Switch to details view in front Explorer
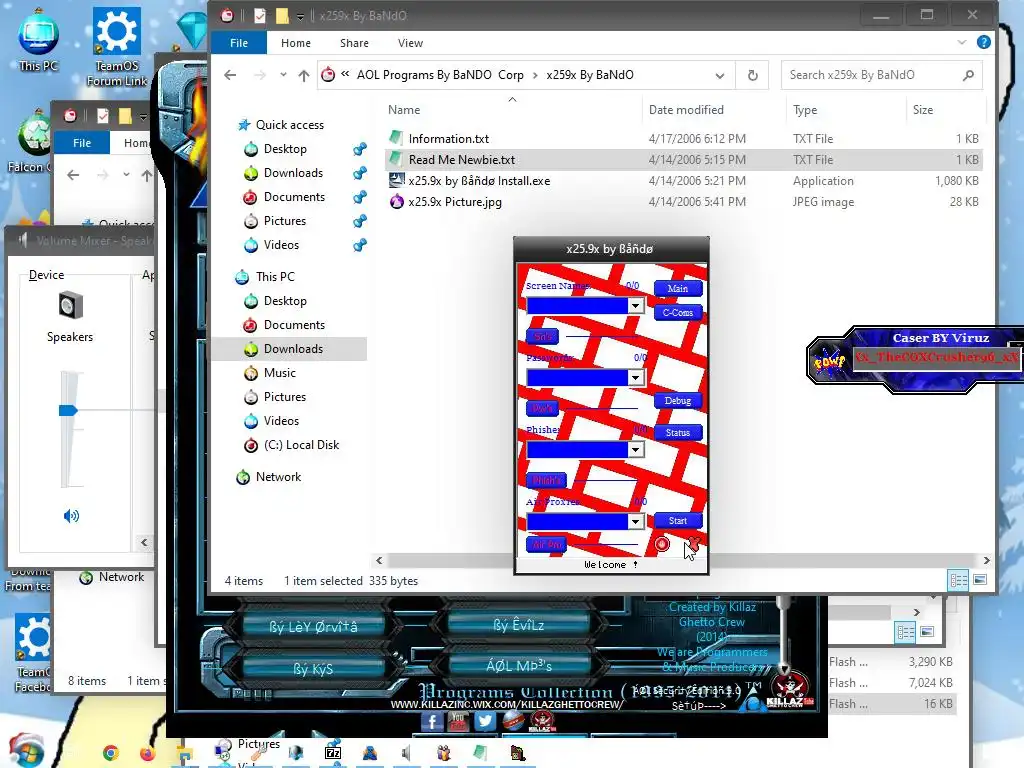This screenshot has height=768, width=1024. click(x=959, y=580)
